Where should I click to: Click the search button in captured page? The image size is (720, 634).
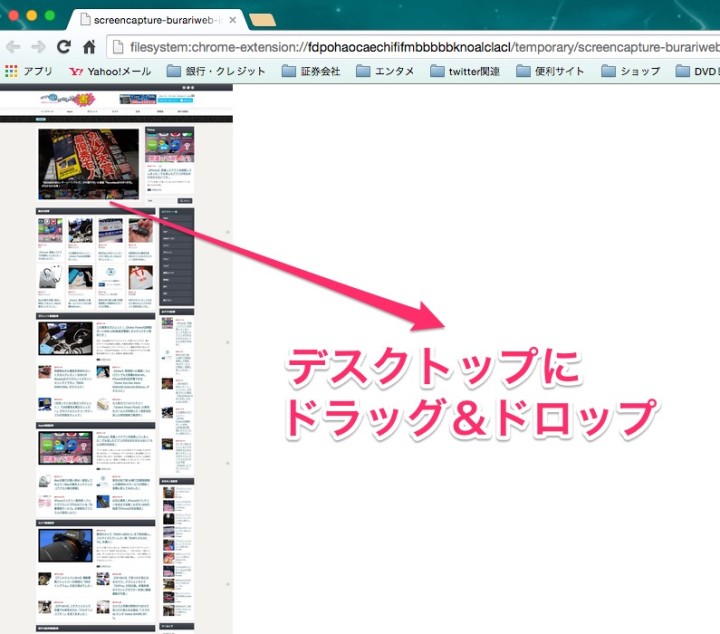point(185,201)
